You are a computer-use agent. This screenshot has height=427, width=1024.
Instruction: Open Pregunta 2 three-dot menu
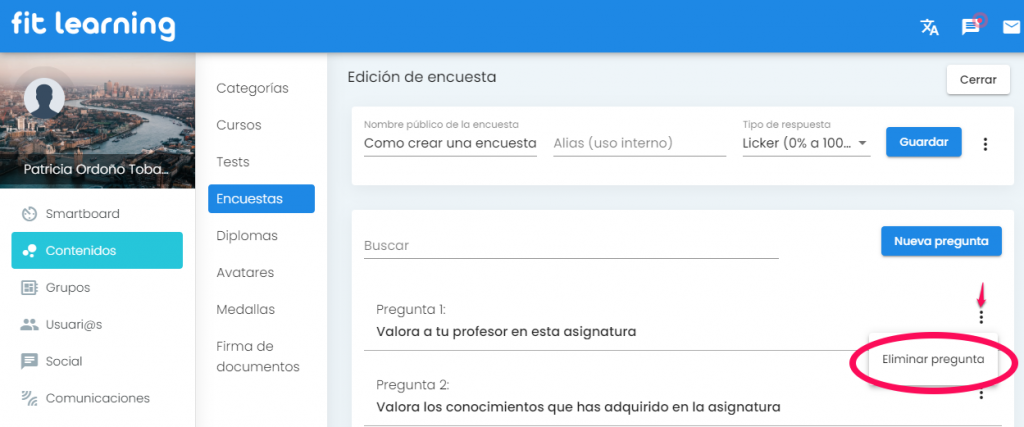point(981,395)
